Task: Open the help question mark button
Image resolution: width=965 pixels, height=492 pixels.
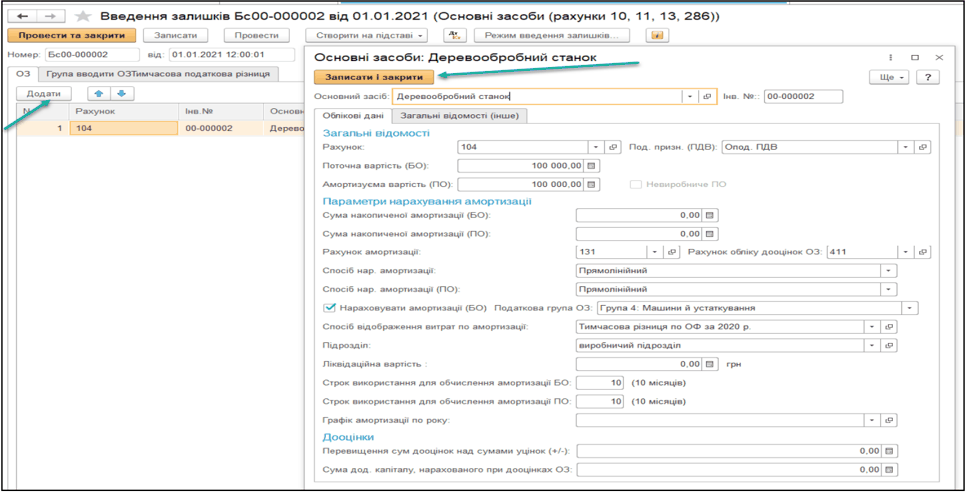Action: [928, 77]
